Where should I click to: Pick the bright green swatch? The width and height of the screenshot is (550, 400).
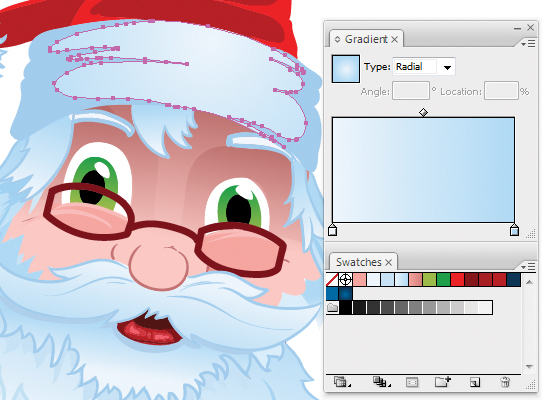[443, 280]
